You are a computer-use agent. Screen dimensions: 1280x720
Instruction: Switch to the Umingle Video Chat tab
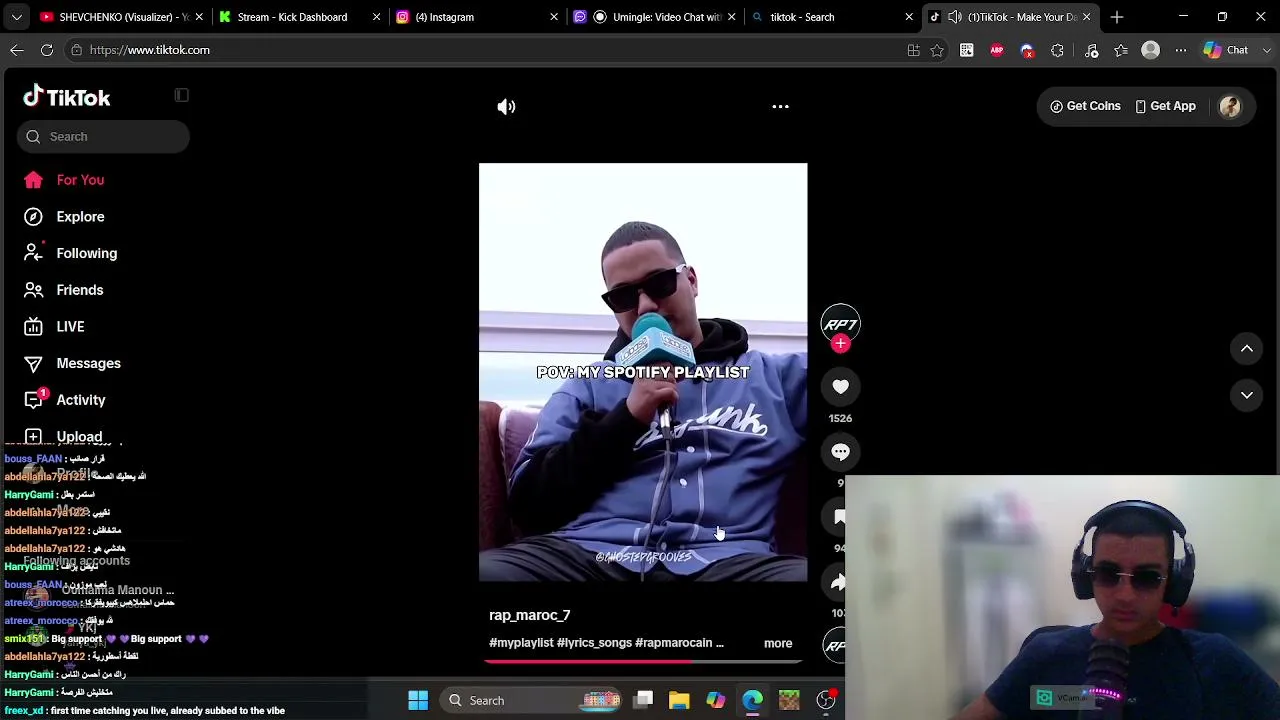coord(655,17)
